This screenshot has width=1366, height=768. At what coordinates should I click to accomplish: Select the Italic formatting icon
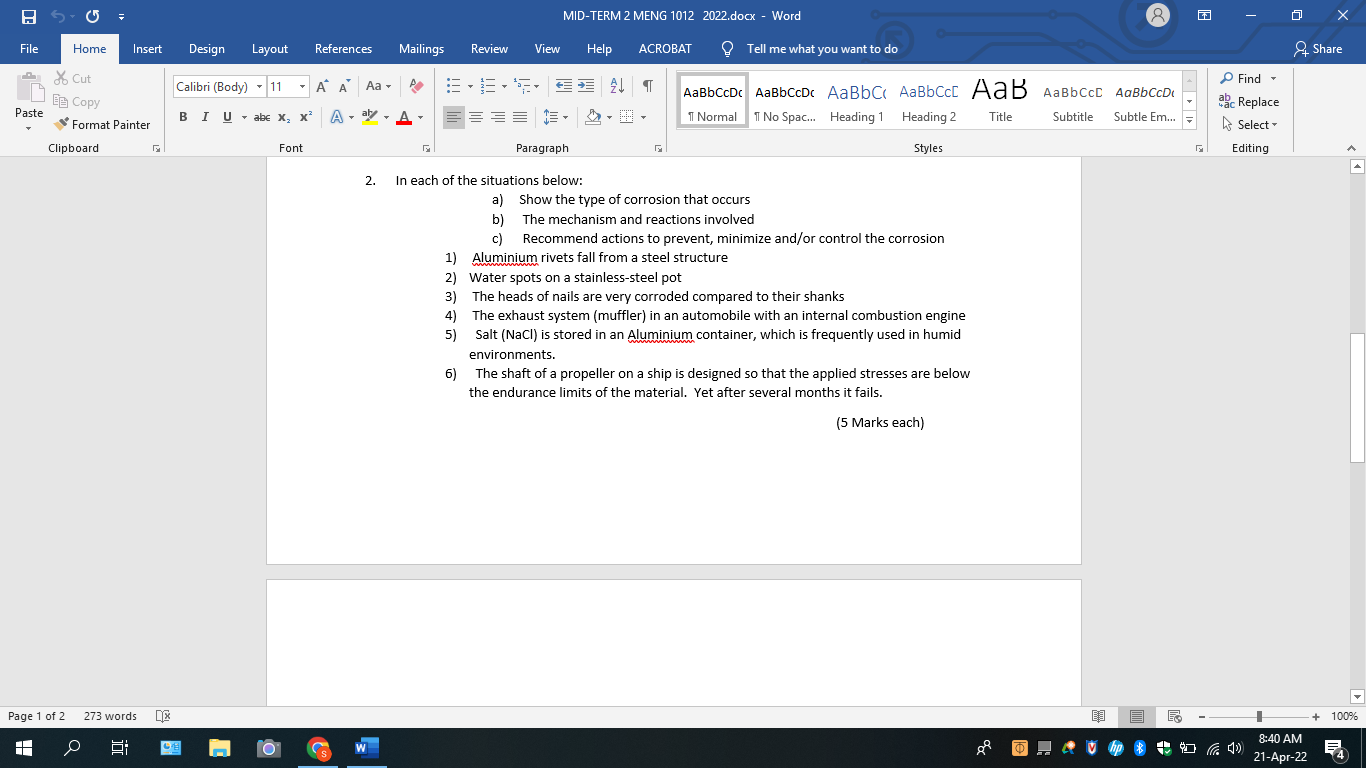tap(204, 117)
